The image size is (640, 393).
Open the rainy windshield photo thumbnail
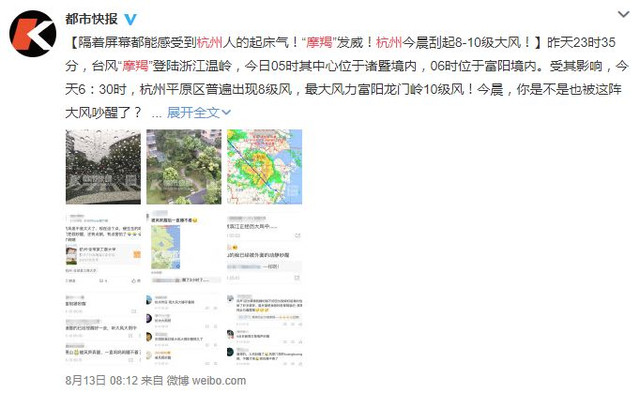pos(103,167)
